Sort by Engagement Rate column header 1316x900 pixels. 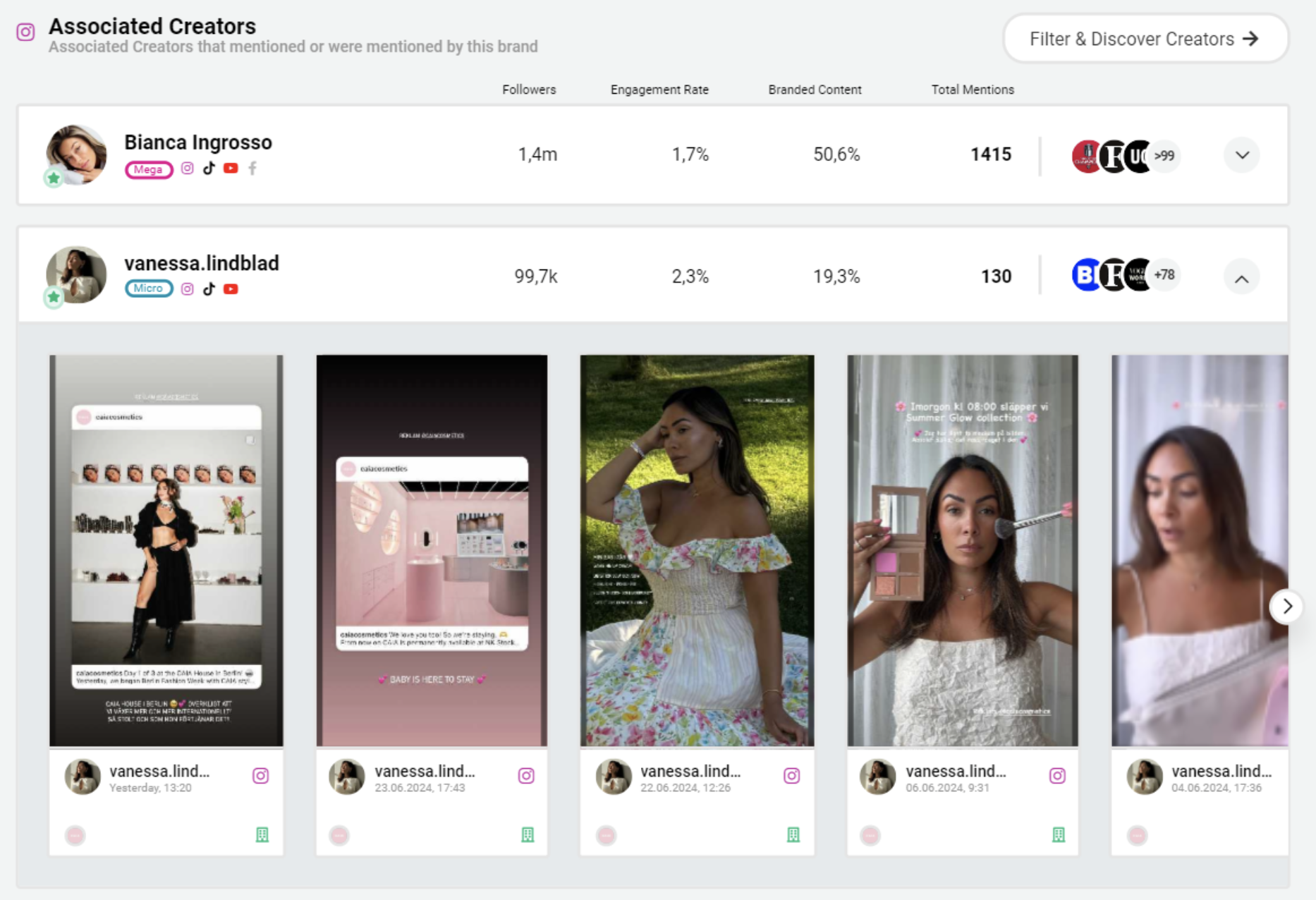659,90
